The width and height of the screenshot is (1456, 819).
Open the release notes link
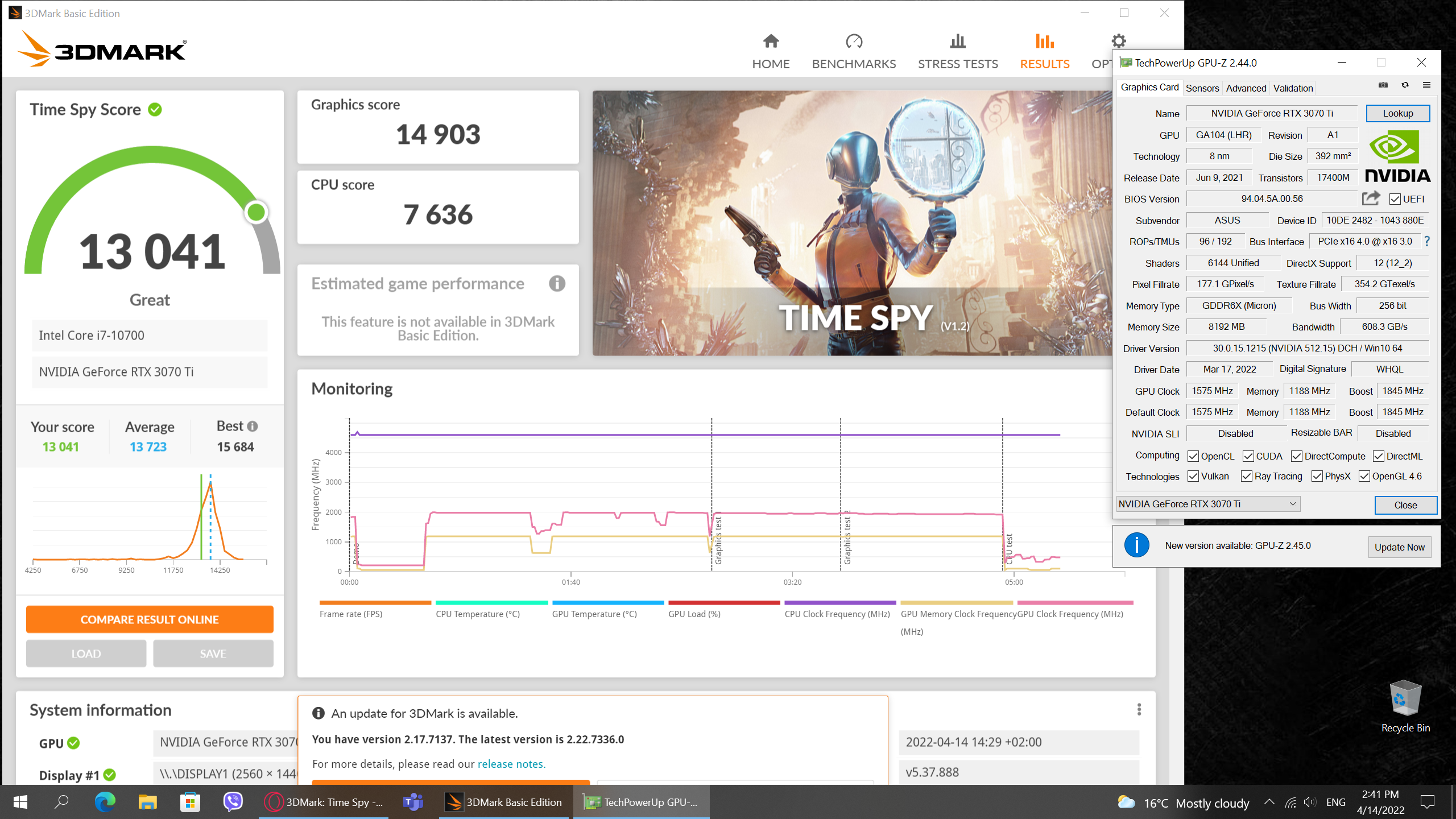click(x=511, y=764)
